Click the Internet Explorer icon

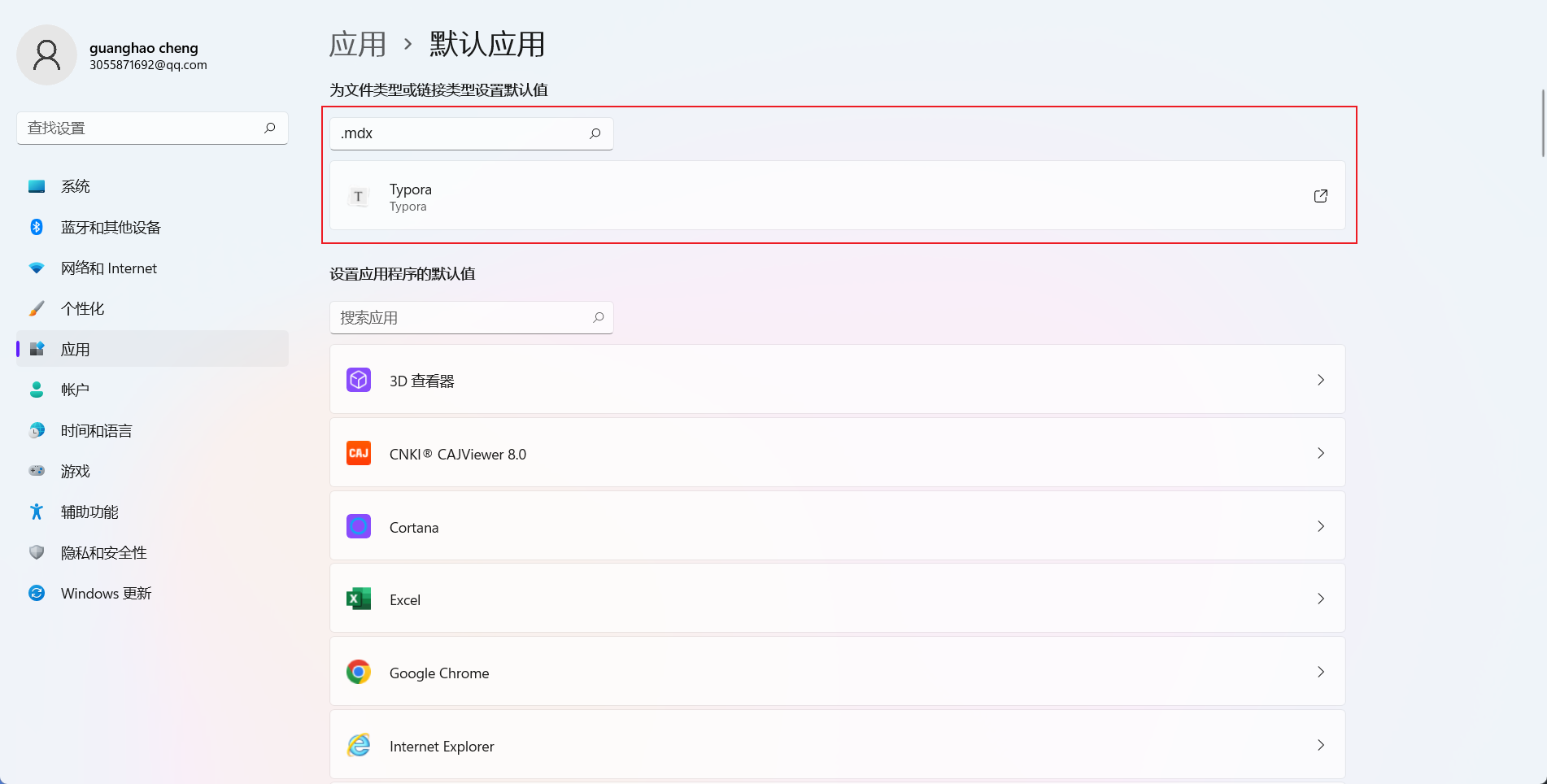[x=359, y=745]
